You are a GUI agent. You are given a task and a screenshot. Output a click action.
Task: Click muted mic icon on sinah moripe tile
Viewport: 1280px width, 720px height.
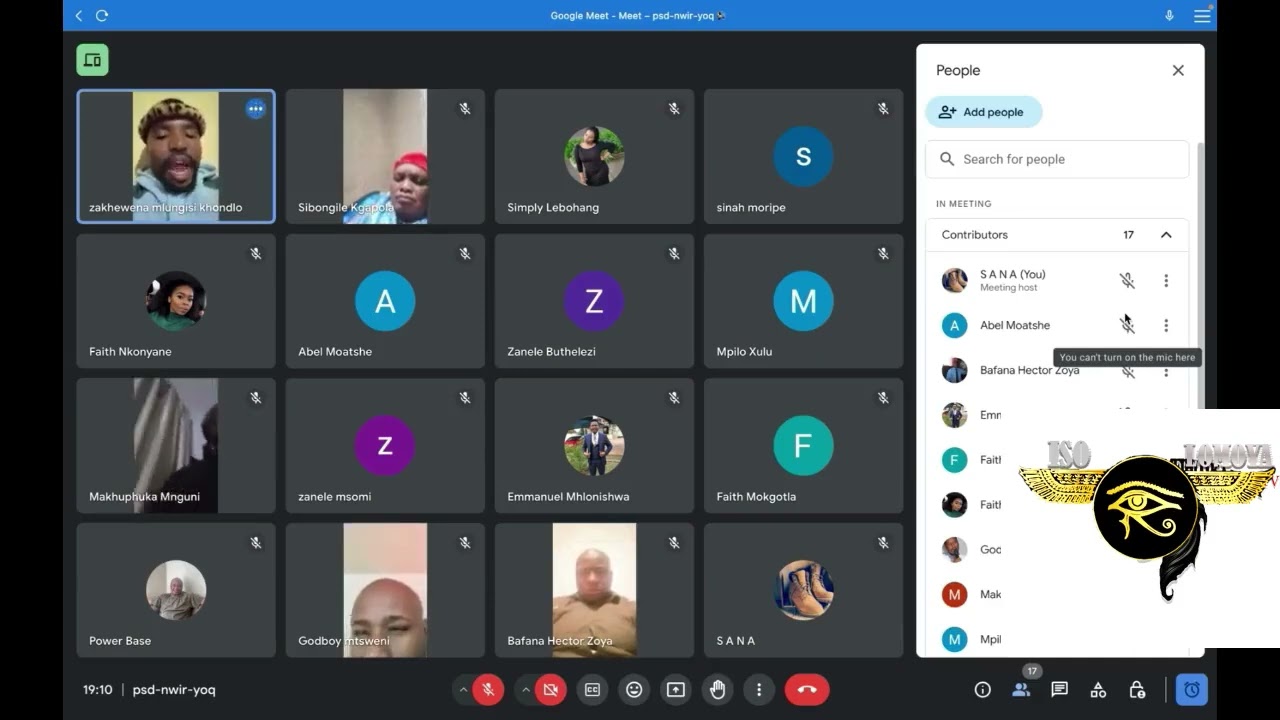883,108
